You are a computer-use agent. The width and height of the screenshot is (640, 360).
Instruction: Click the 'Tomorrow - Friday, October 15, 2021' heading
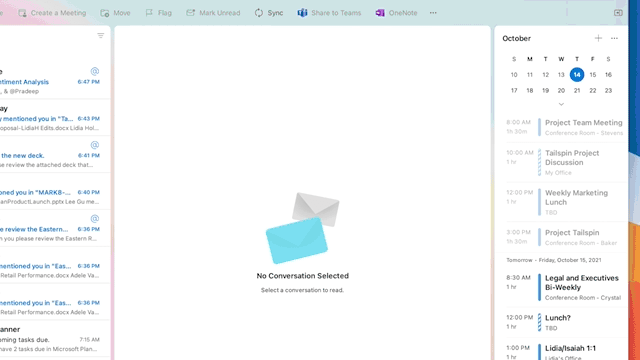tap(554, 260)
